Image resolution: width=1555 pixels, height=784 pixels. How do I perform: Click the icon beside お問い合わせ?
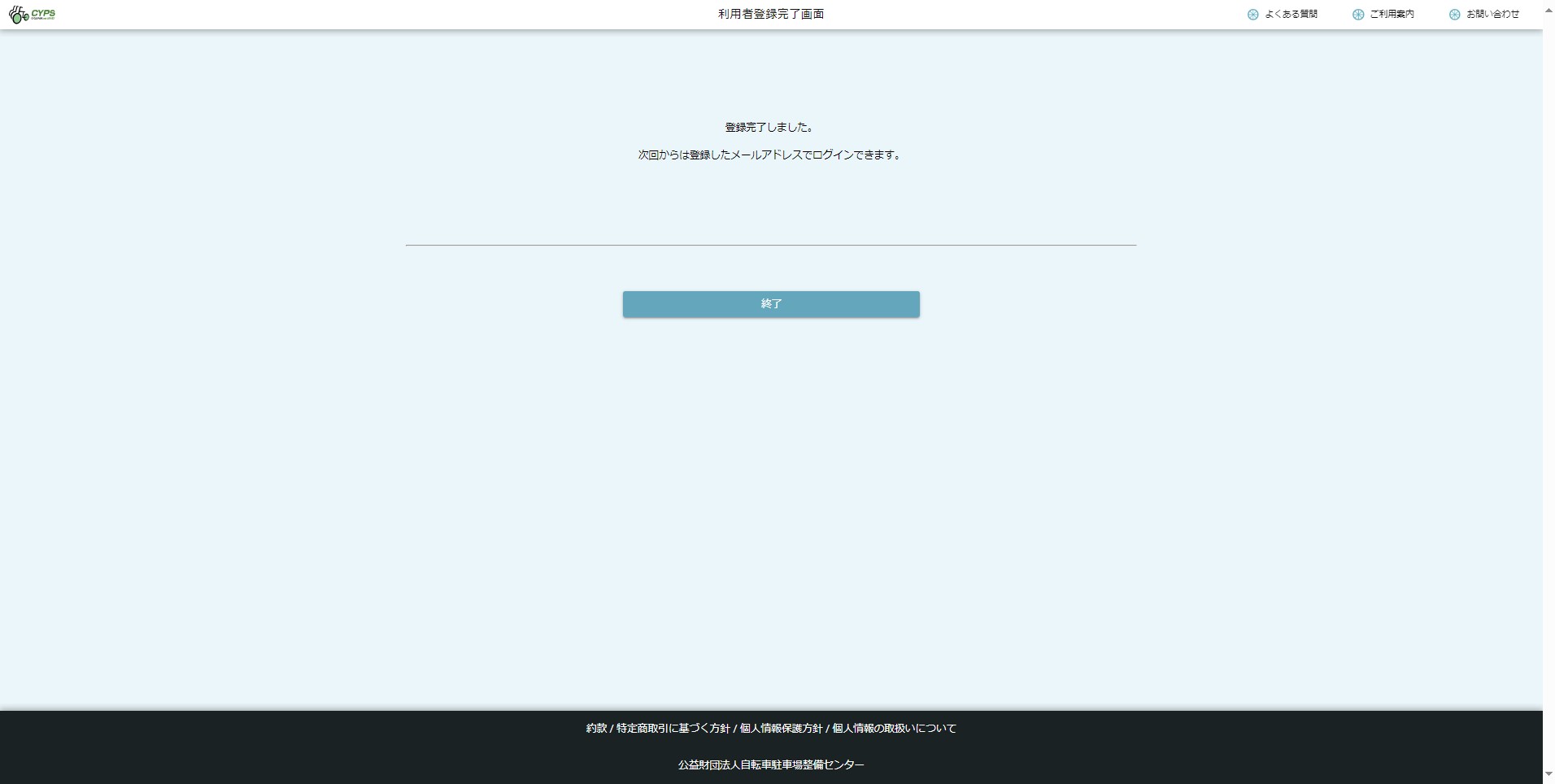tap(1454, 15)
